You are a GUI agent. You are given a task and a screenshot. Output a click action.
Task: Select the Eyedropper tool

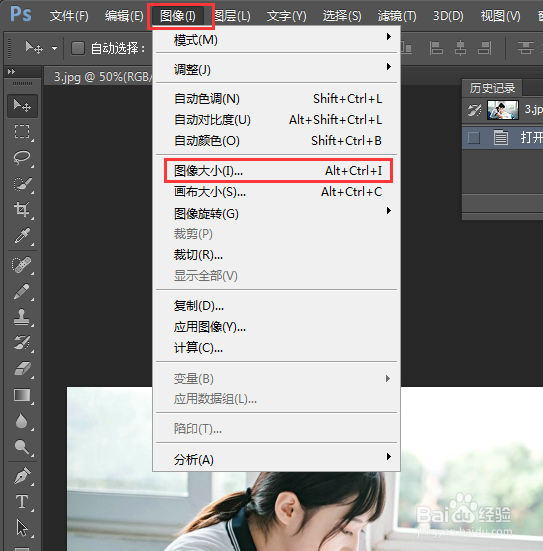(22, 235)
